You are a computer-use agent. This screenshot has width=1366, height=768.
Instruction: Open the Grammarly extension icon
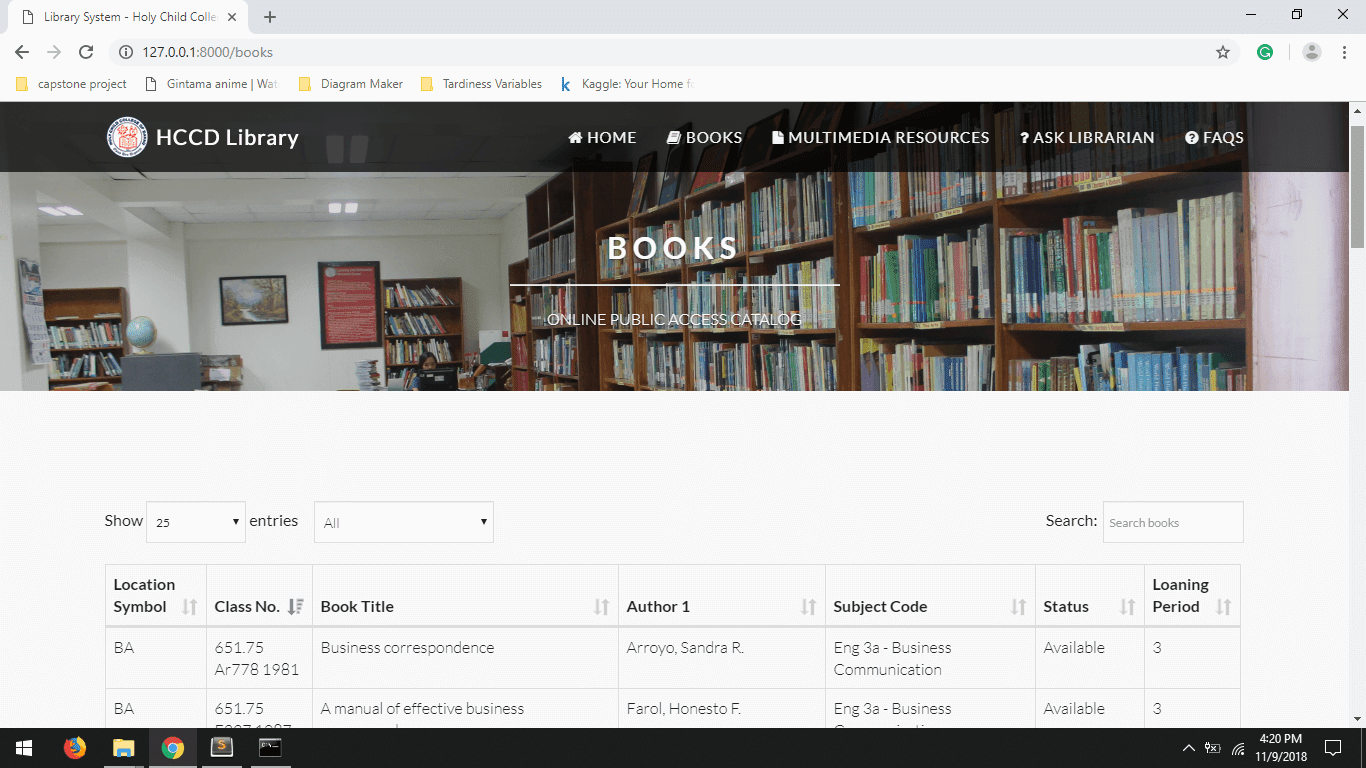pyautogui.click(x=1265, y=51)
